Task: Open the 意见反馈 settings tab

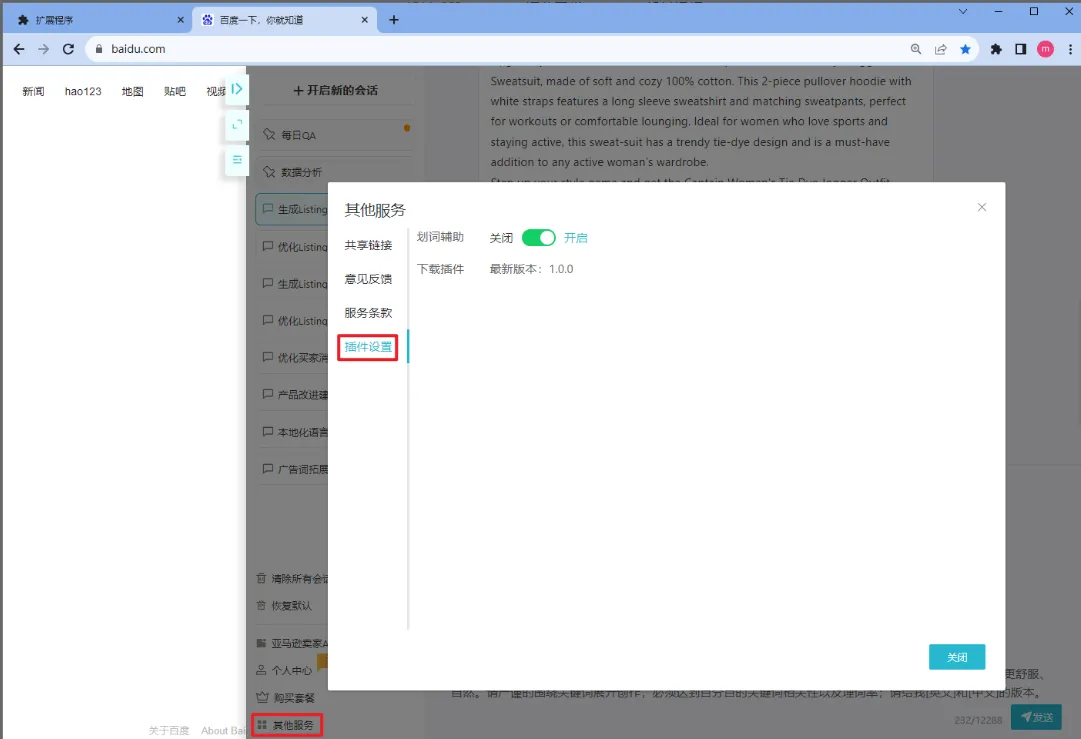Action: point(368,279)
